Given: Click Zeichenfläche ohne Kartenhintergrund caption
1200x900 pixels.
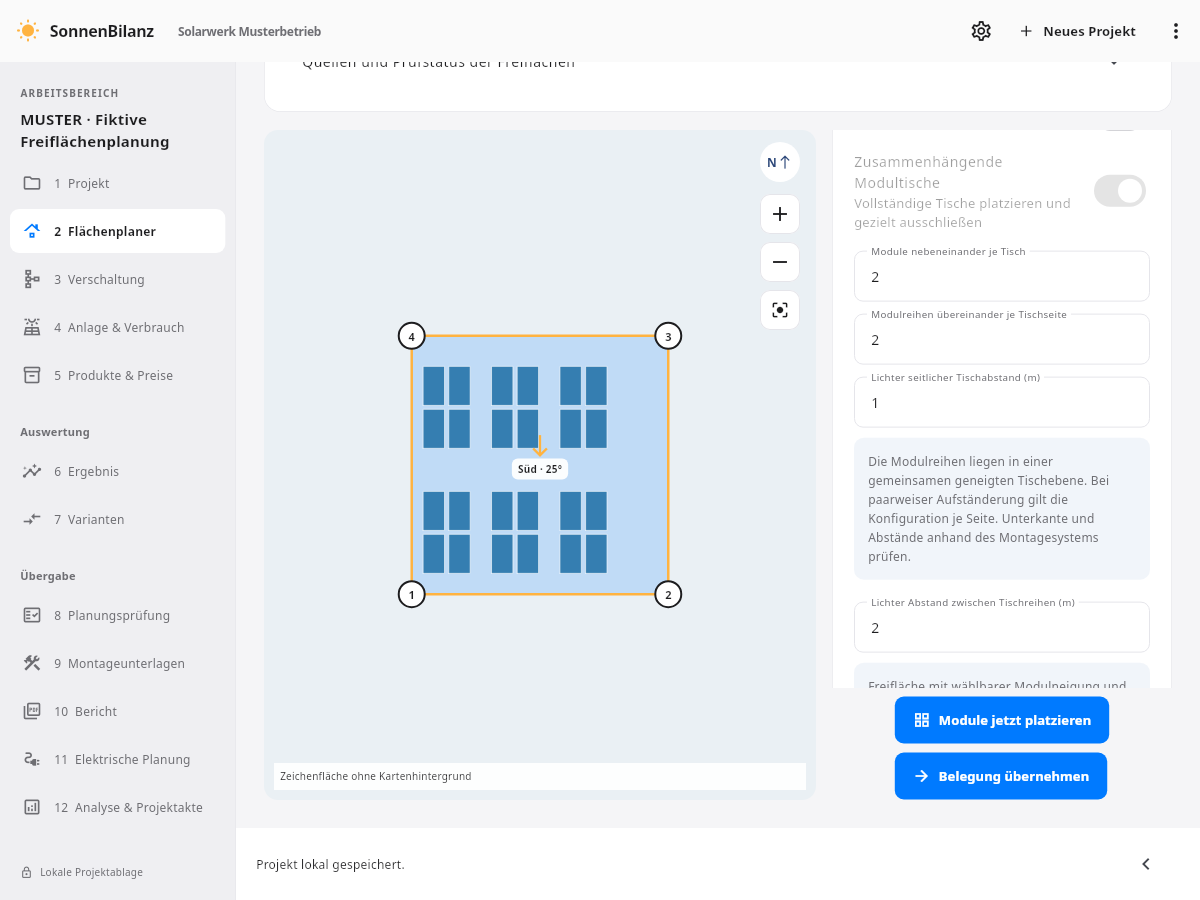Looking at the screenshot, I should (375, 776).
